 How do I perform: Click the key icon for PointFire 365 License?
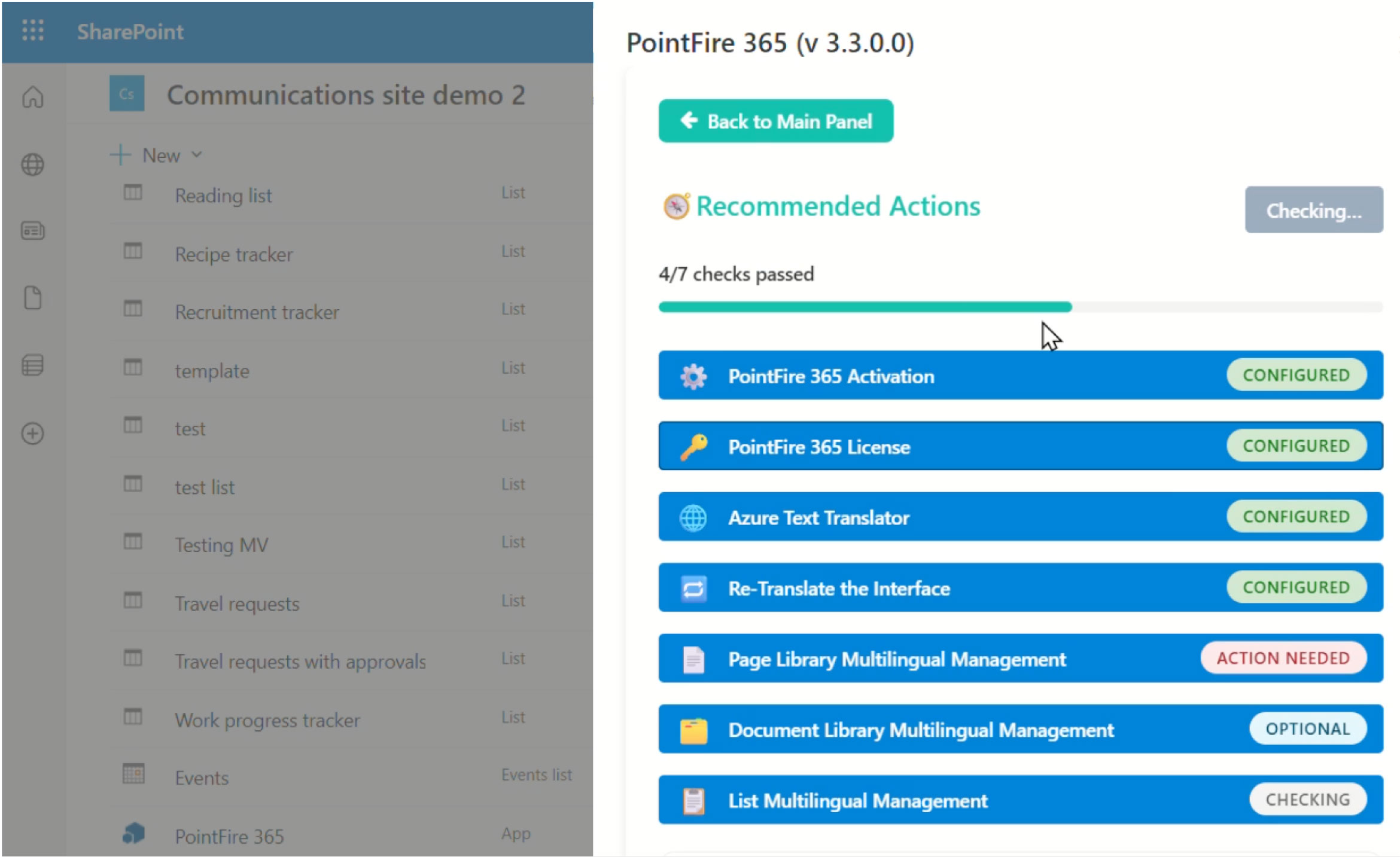coord(692,446)
